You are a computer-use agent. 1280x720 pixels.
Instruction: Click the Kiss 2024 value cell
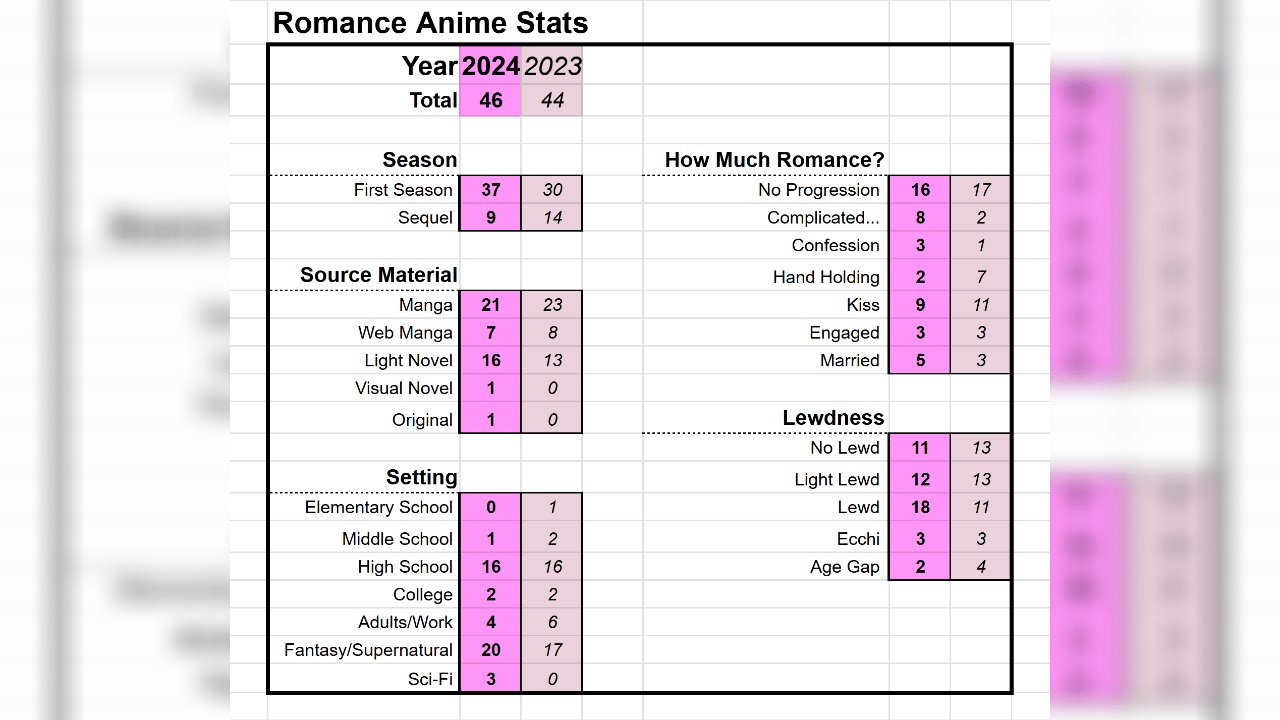[920, 305]
